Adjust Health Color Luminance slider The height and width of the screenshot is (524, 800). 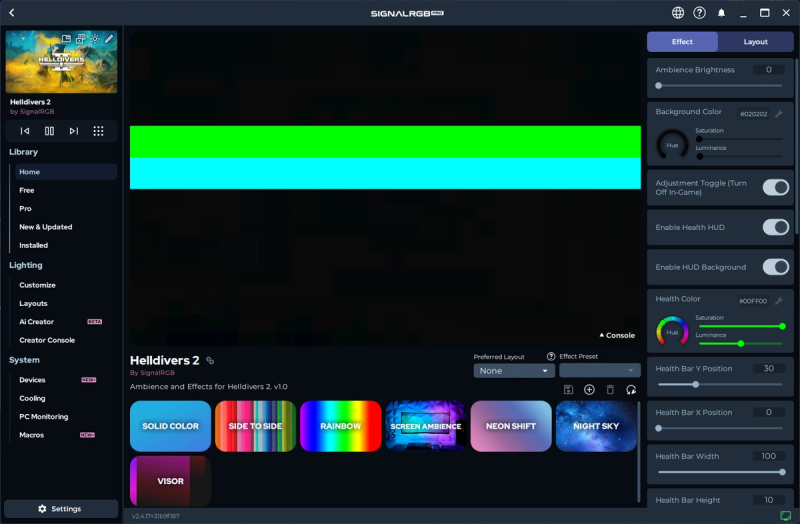[740, 343]
